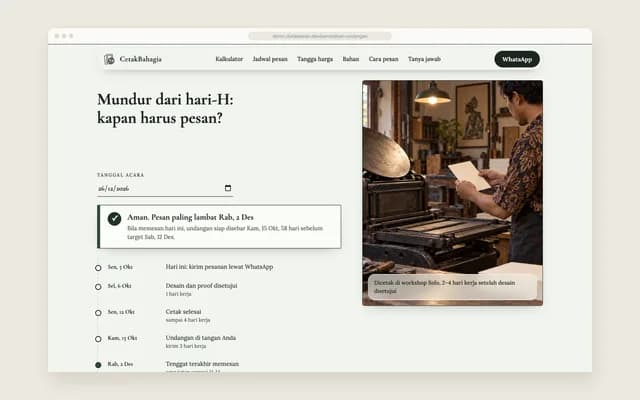640x400 pixels.
Task: Focus the Tanggal Acara date field
Action: (165, 189)
